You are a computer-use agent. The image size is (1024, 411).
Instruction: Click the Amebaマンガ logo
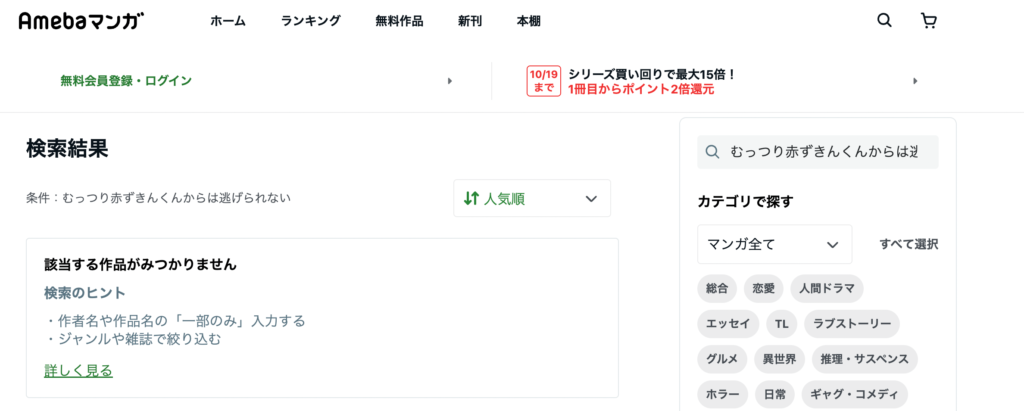click(82, 21)
